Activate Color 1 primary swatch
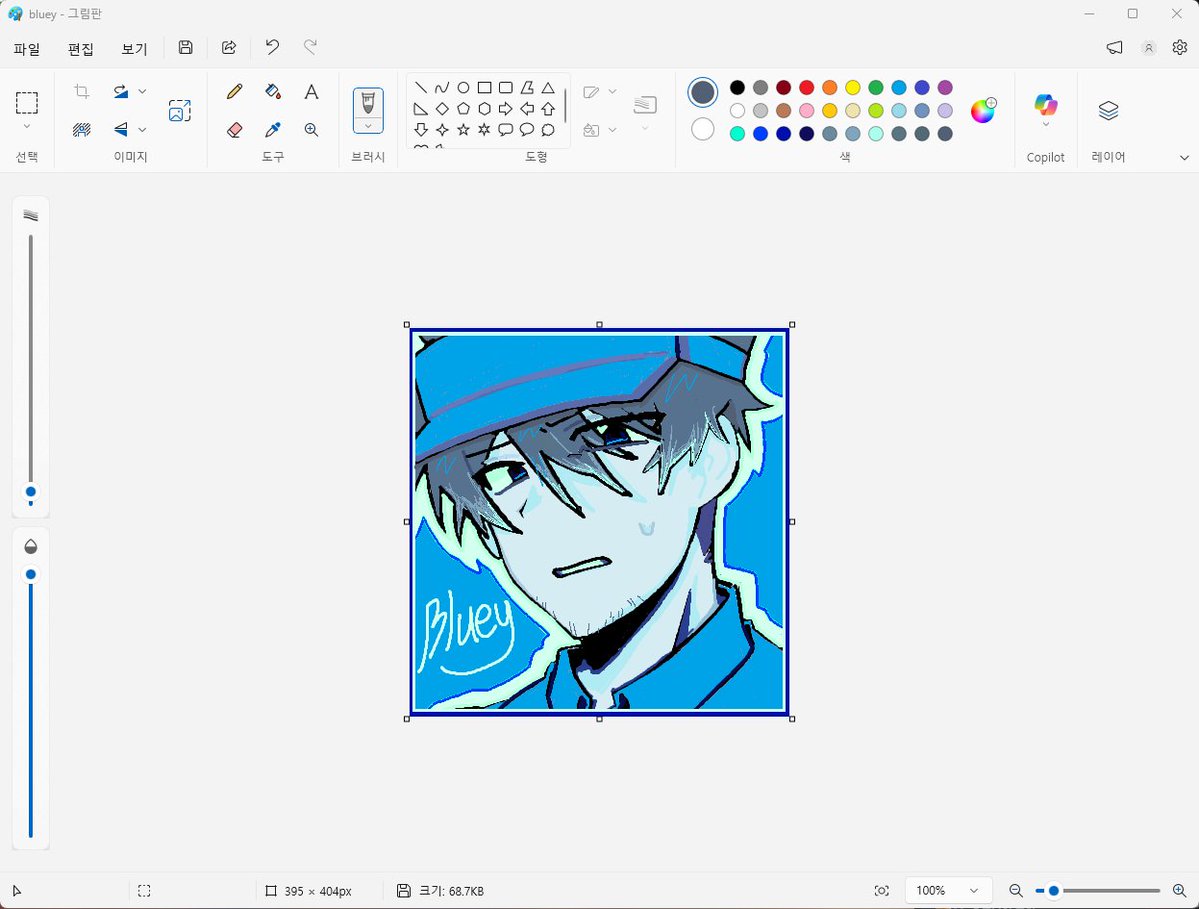1199x909 pixels. 703,93
